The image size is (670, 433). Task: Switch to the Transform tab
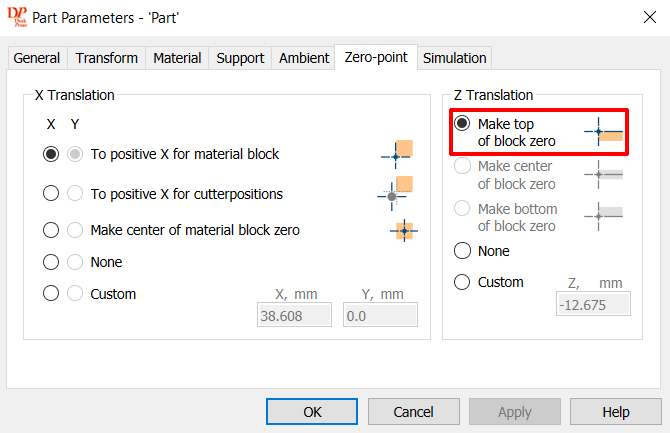(x=106, y=58)
